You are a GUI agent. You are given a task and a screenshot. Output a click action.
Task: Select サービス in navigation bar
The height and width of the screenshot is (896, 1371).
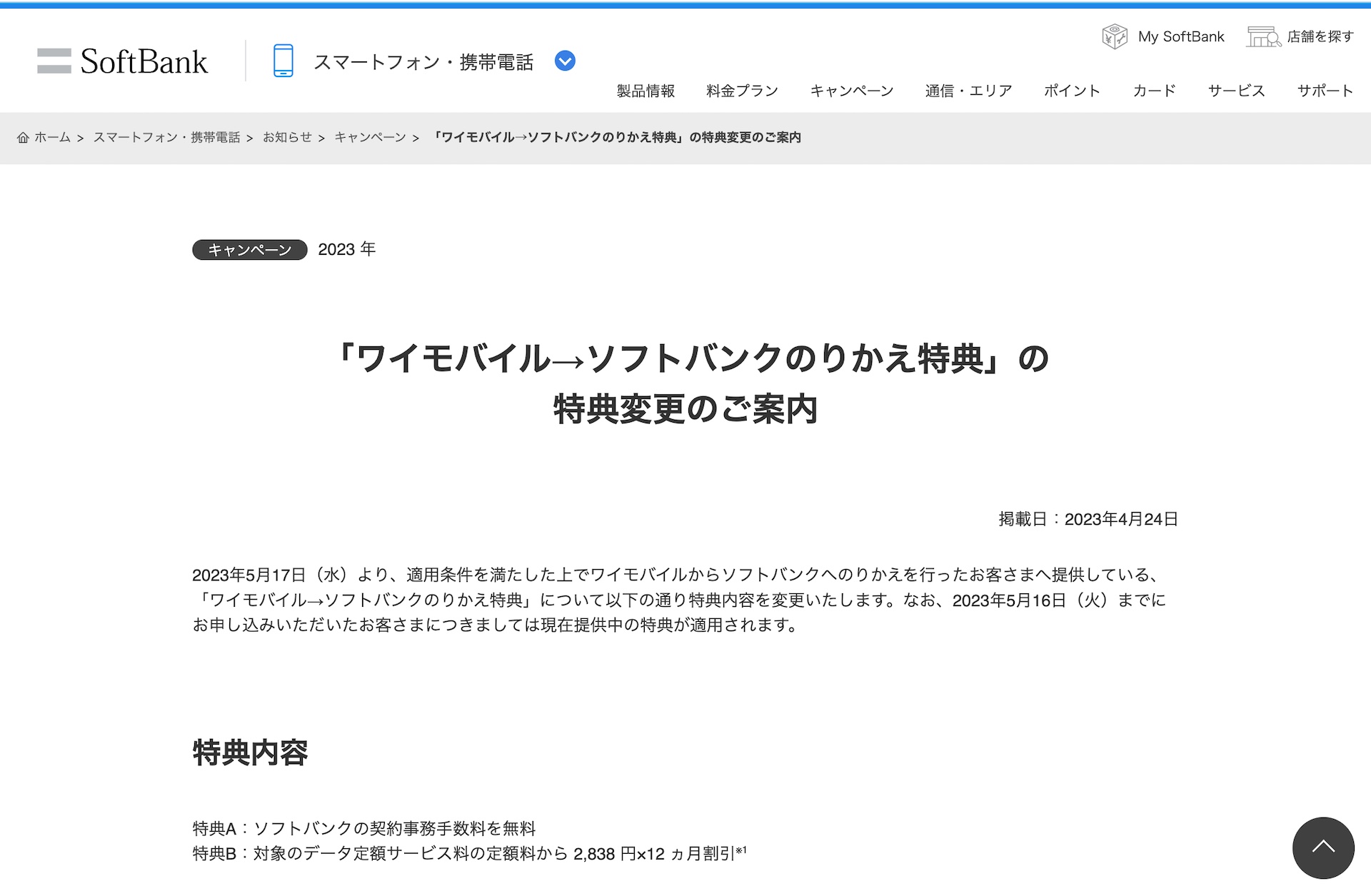pos(1236,91)
